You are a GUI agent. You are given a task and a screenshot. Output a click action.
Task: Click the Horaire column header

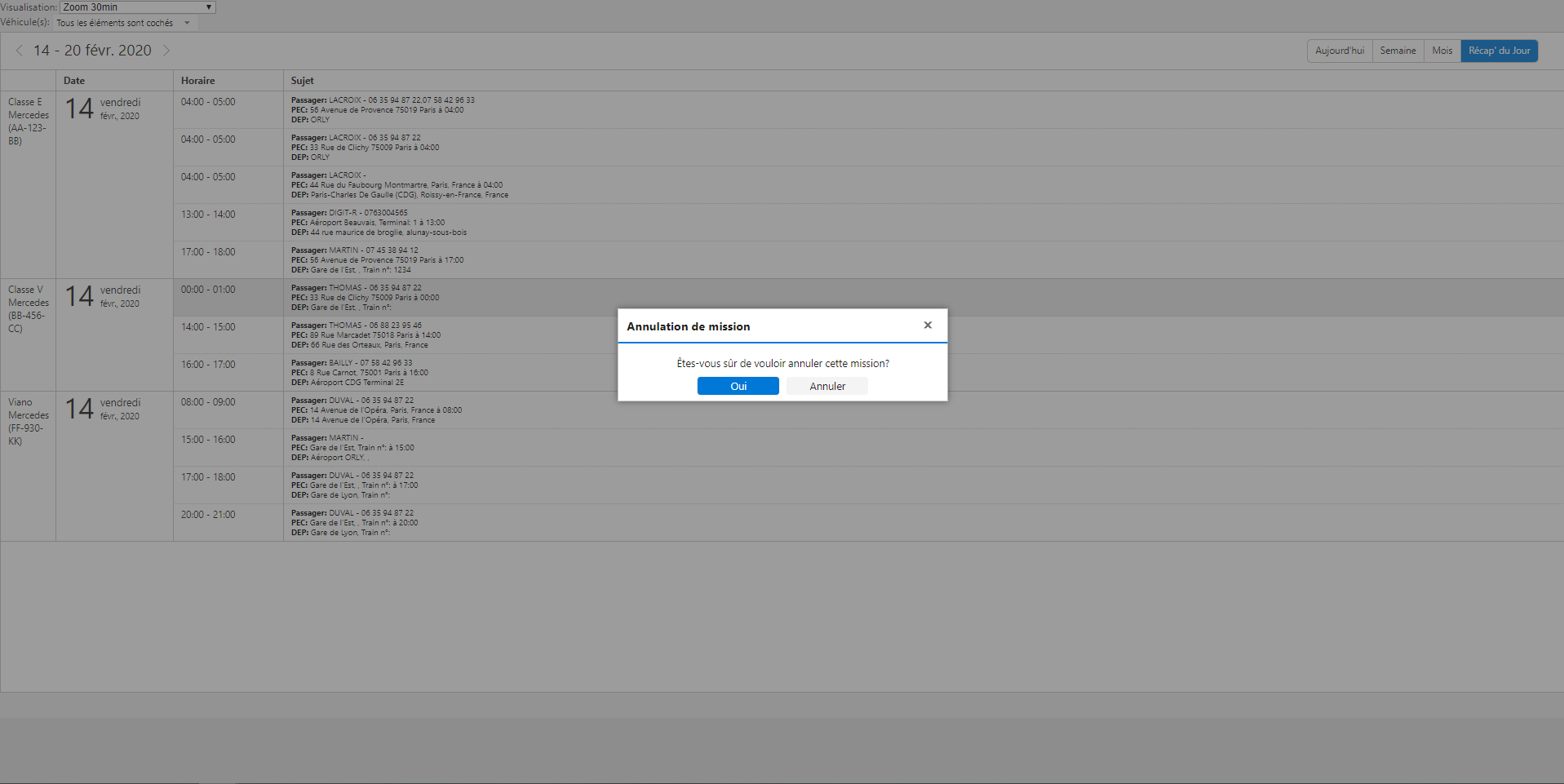point(198,81)
